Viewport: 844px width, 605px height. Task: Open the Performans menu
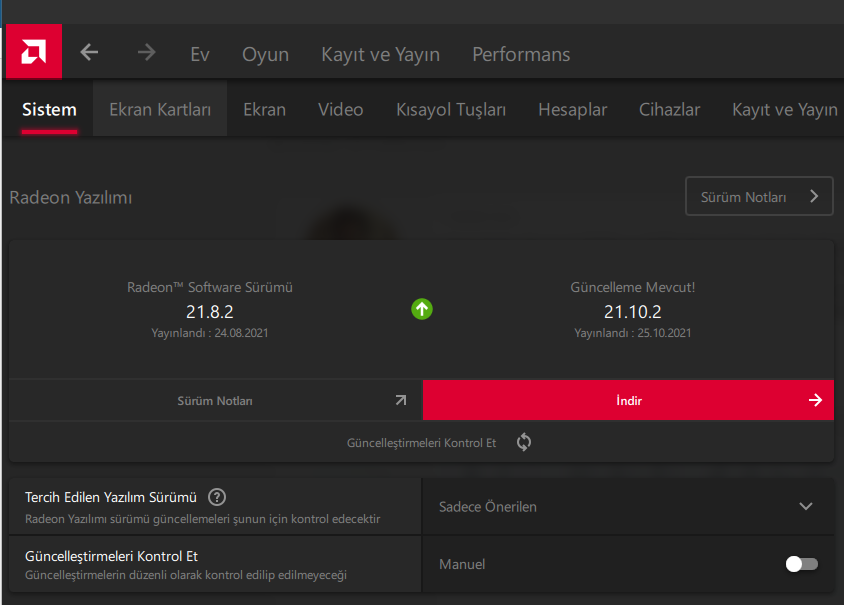point(521,54)
